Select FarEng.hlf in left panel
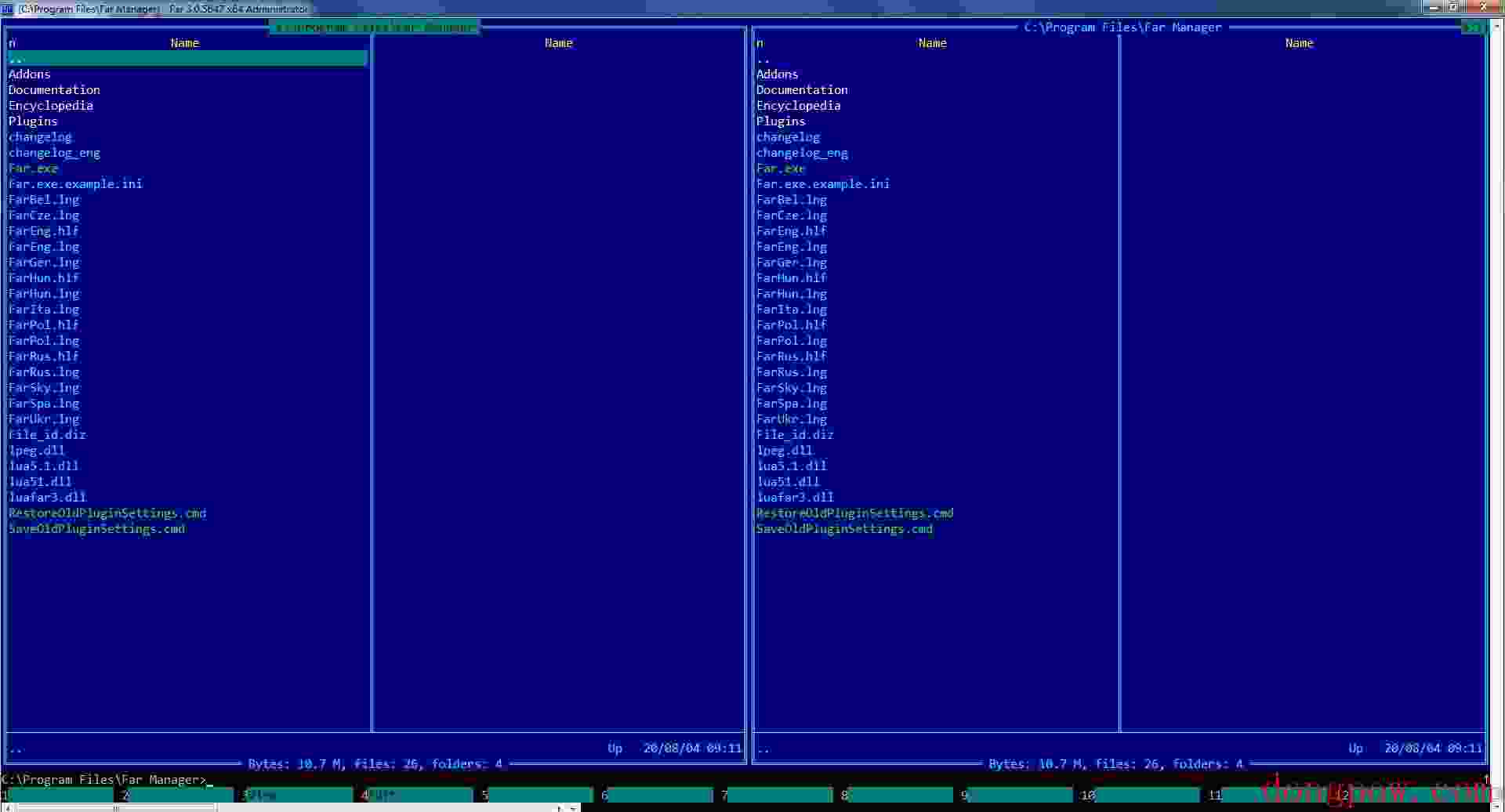This screenshot has width=1505, height=812. (x=44, y=231)
